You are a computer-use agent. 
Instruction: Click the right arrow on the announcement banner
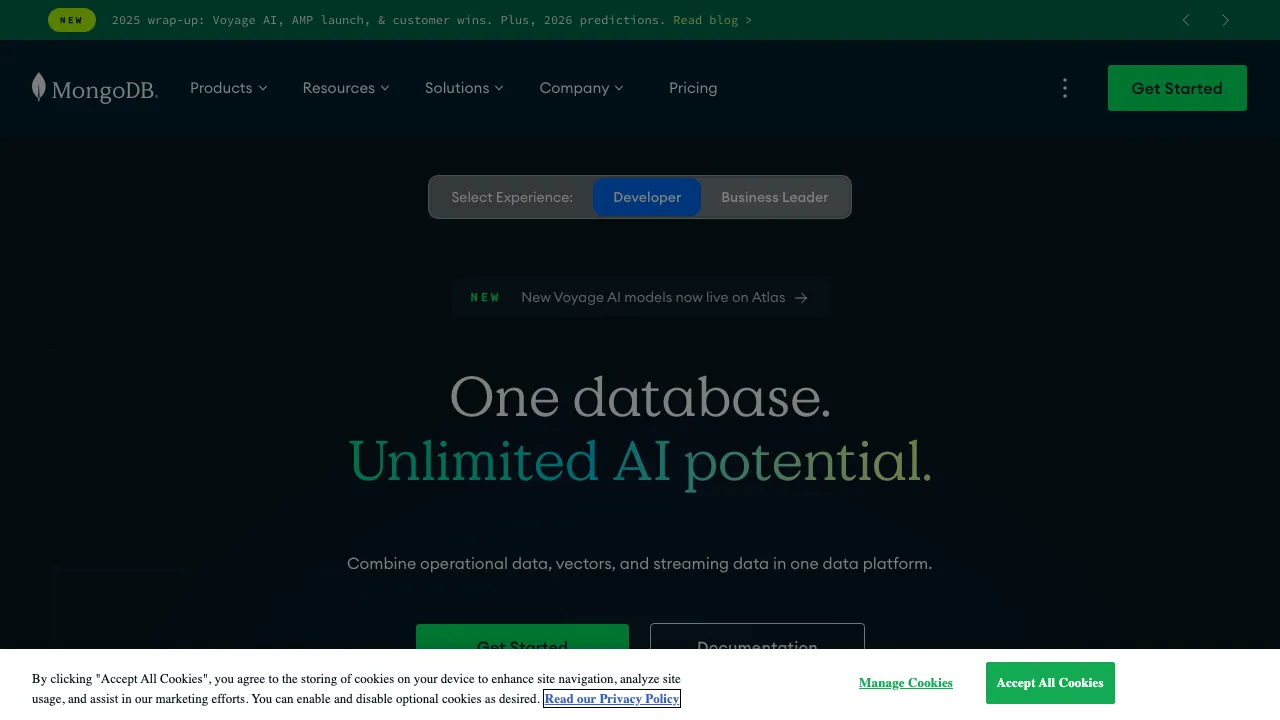click(1225, 20)
